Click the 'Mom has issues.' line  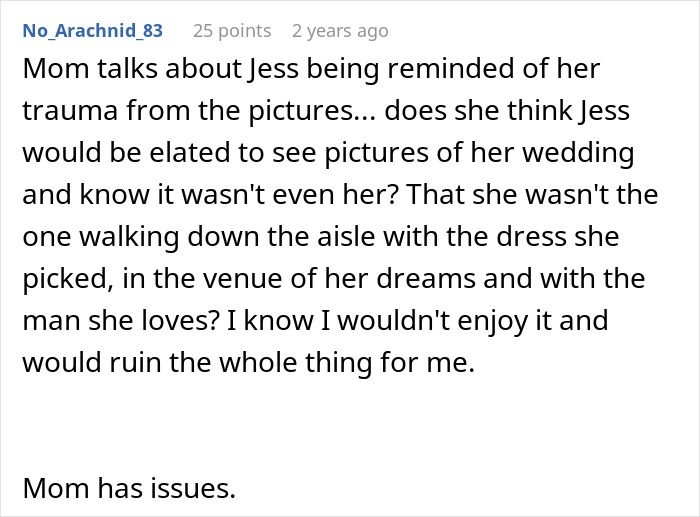[128, 489]
